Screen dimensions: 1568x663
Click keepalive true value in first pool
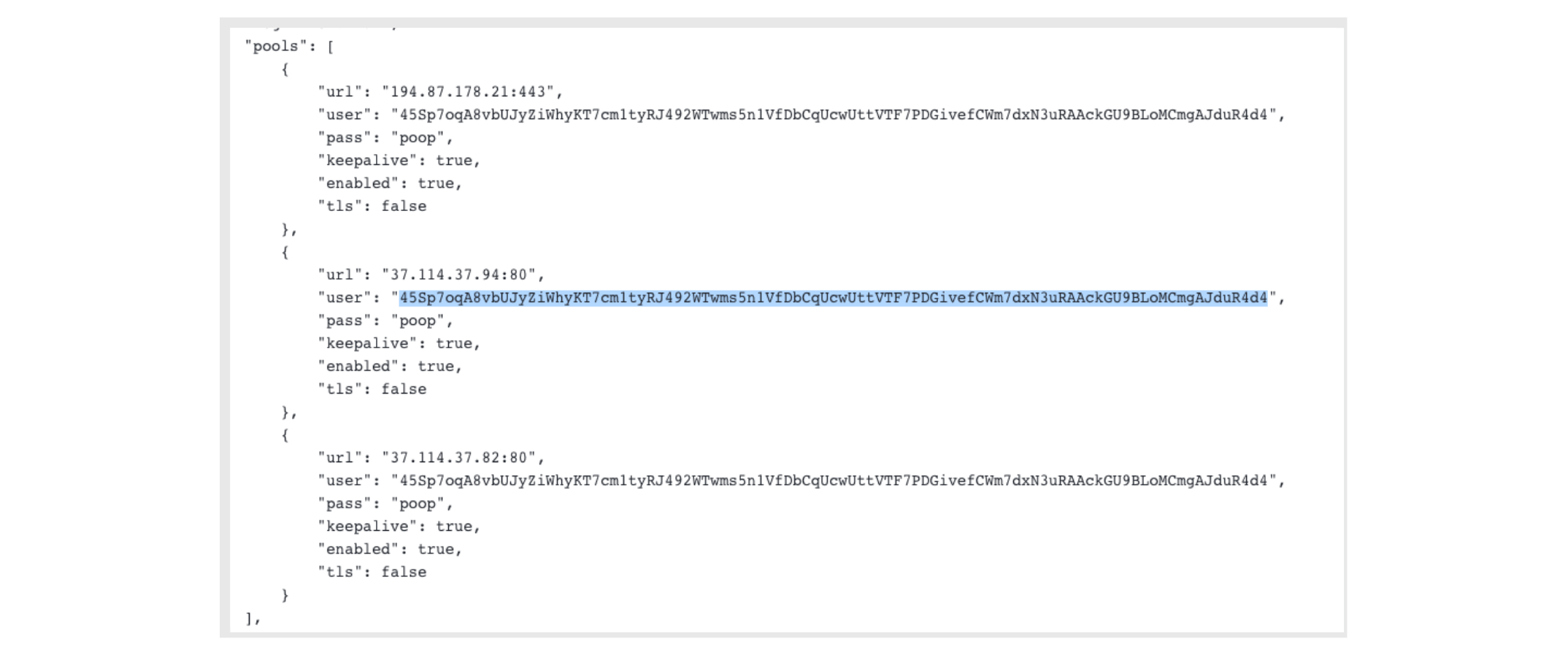tap(454, 161)
